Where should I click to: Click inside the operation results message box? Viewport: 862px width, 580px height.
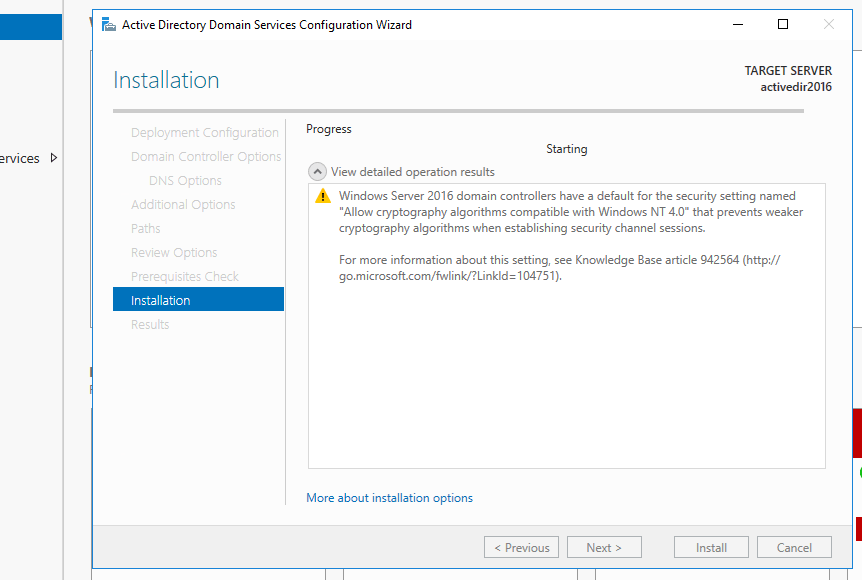point(566,380)
